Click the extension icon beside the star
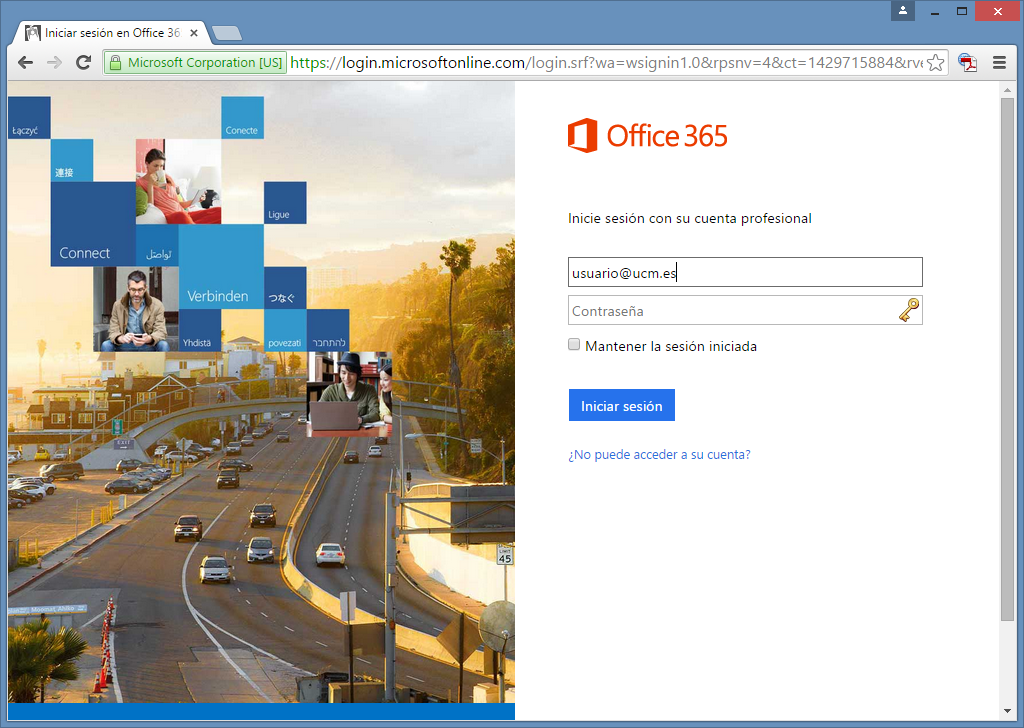Screen dimensions: 1024x728 pyautogui.click(x=967, y=63)
